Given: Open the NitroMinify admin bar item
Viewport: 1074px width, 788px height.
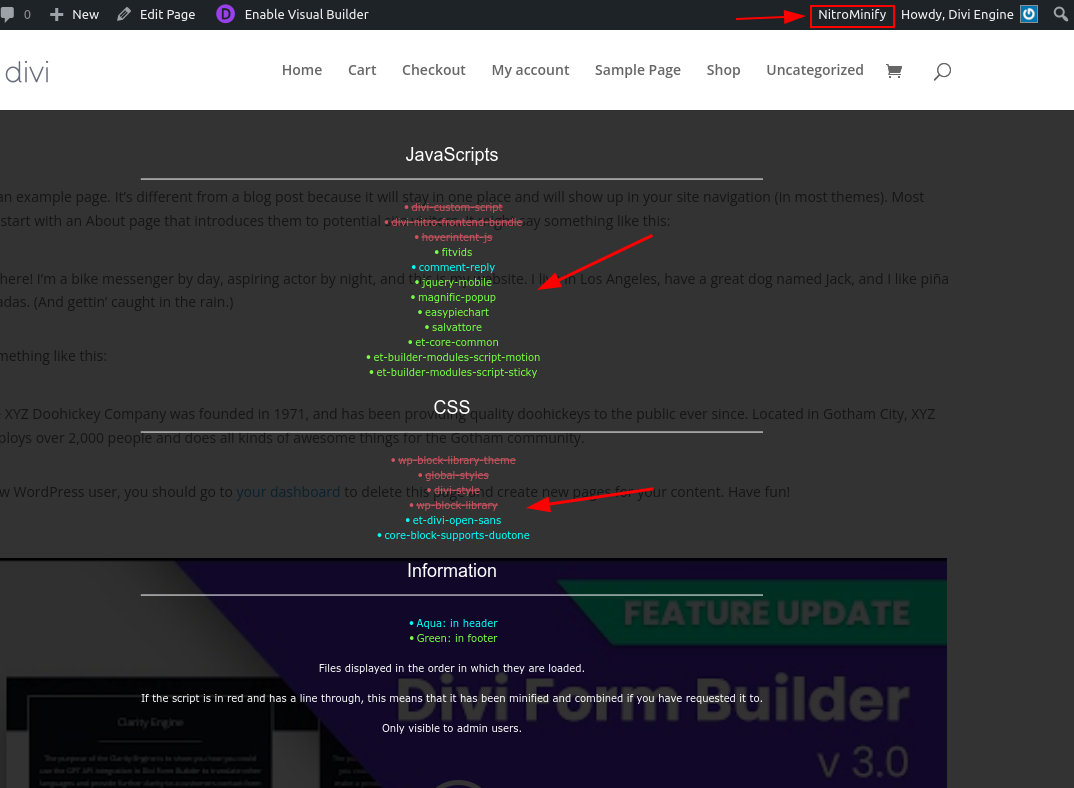Looking at the screenshot, I should coord(851,15).
